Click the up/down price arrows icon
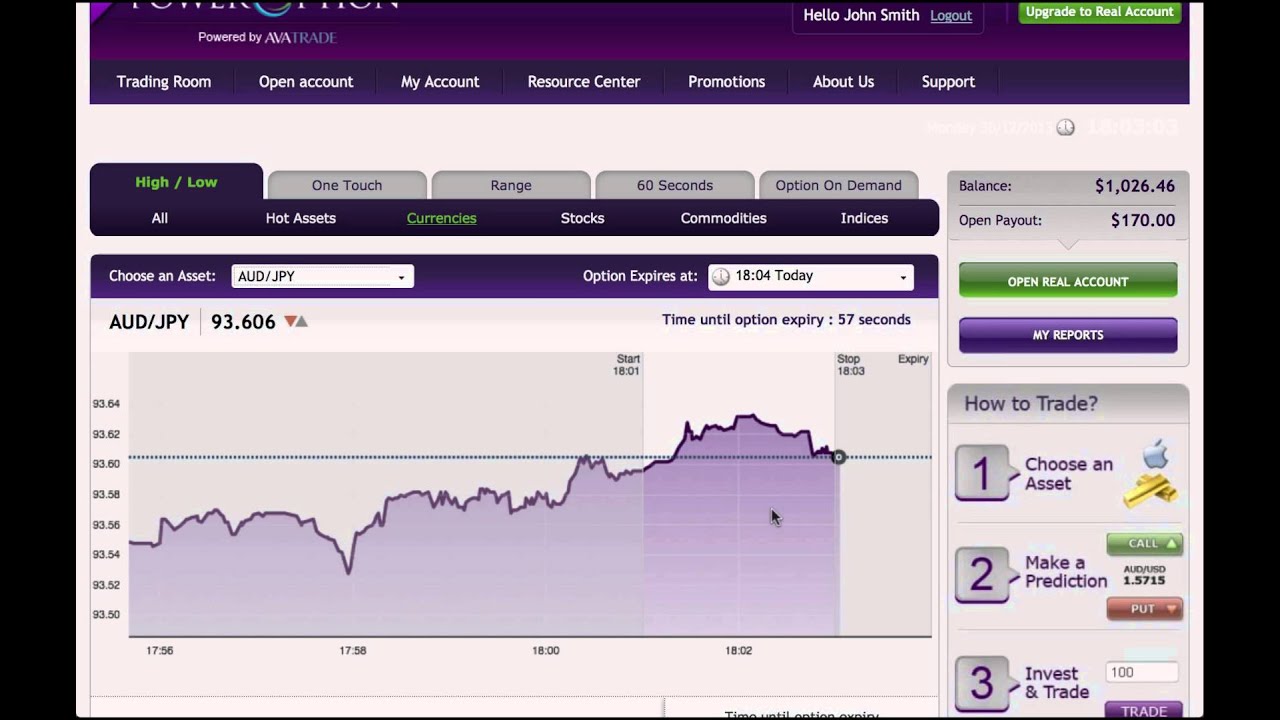The height and width of the screenshot is (720, 1280). pyautogui.click(x=296, y=321)
